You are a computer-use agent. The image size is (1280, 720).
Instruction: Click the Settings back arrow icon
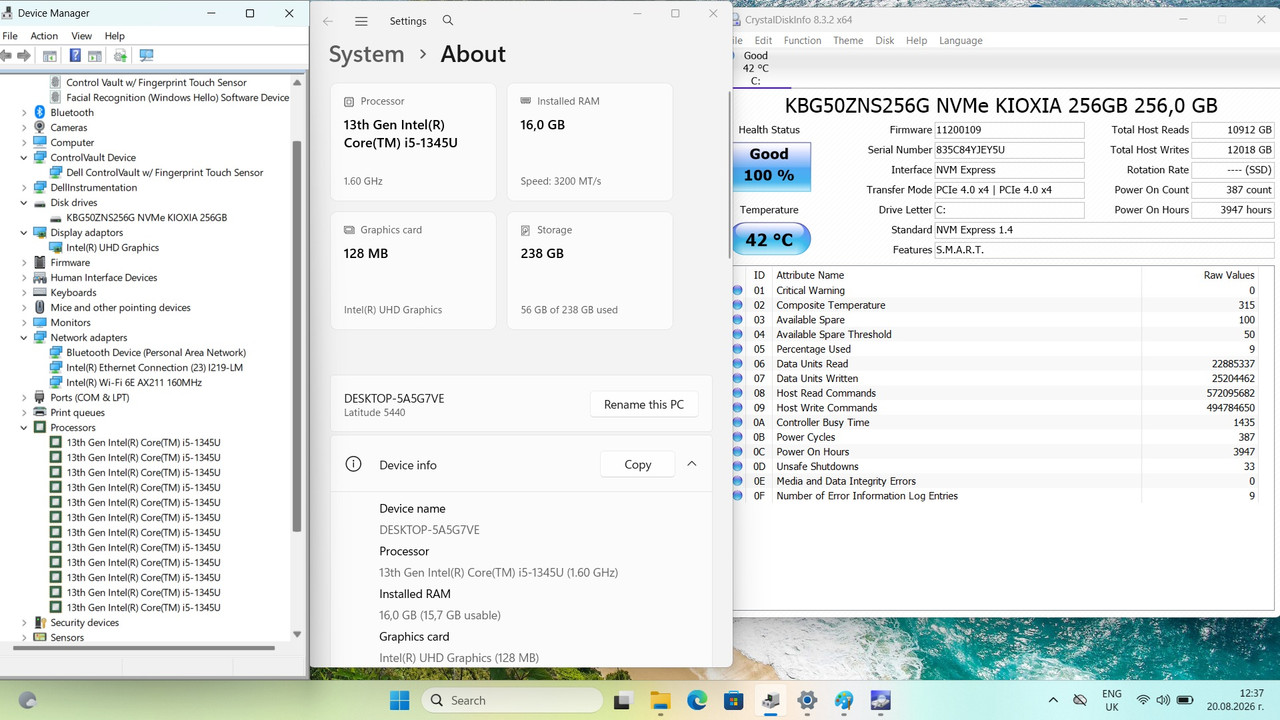328,21
